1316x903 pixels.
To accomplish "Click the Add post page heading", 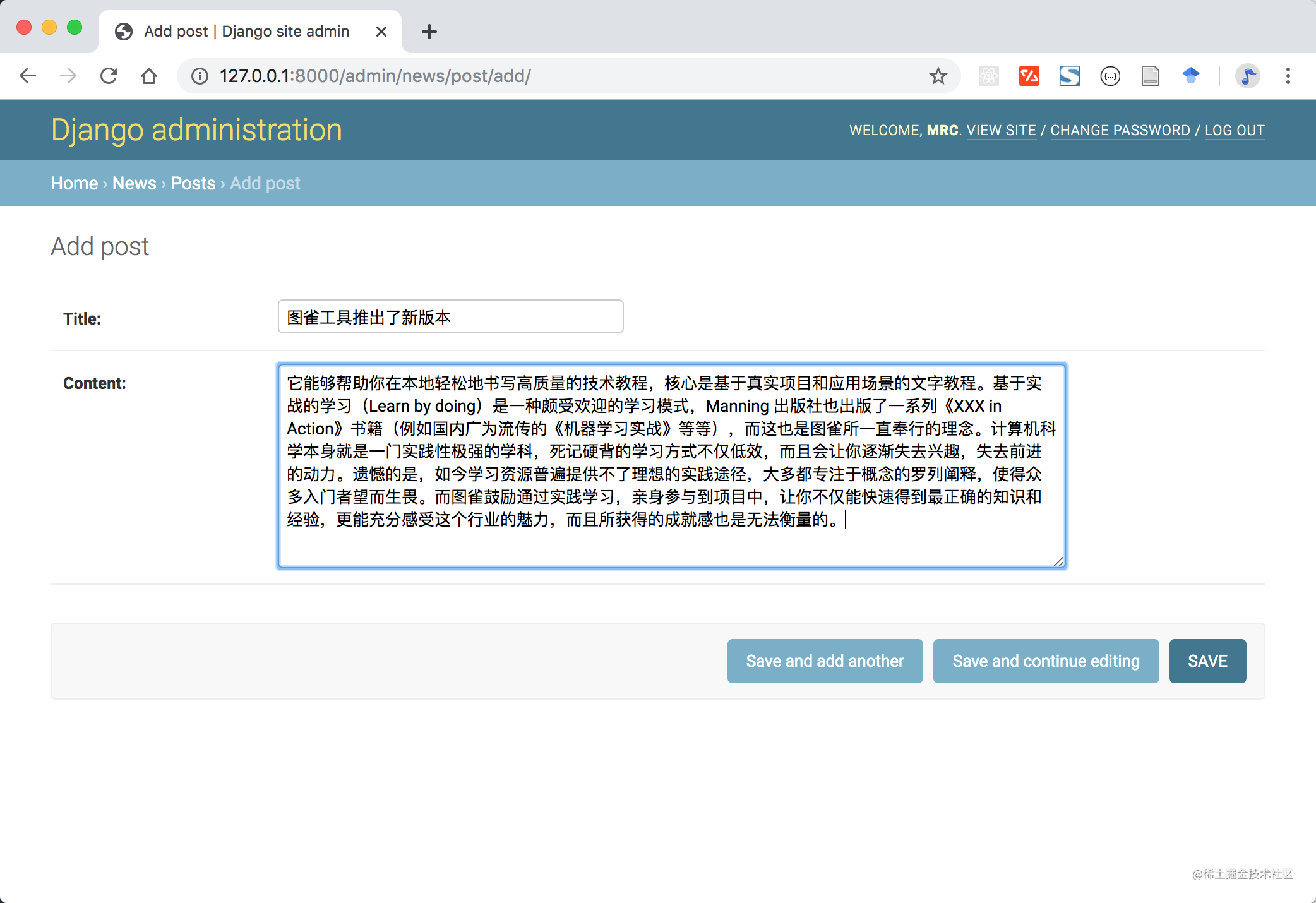I will tap(100, 246).
